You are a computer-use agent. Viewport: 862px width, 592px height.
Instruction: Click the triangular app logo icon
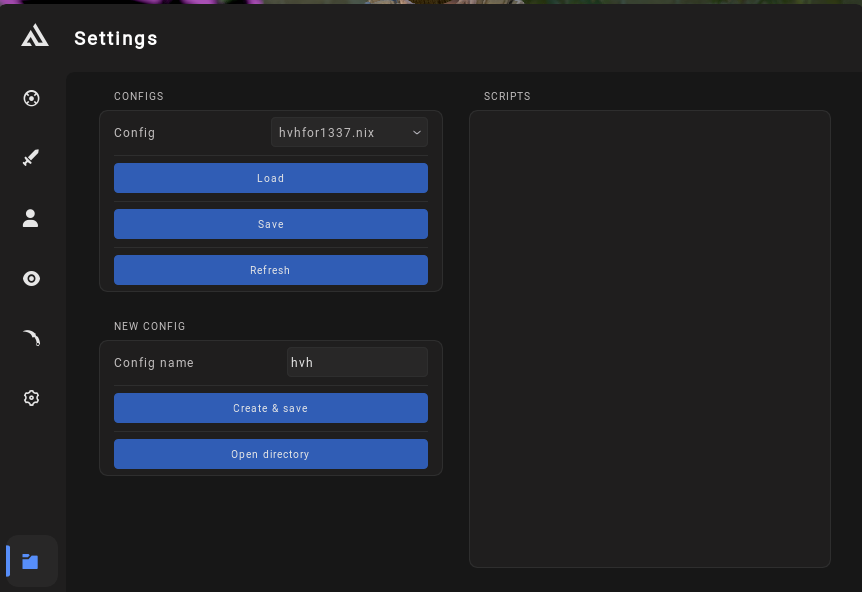click(35, 36)
